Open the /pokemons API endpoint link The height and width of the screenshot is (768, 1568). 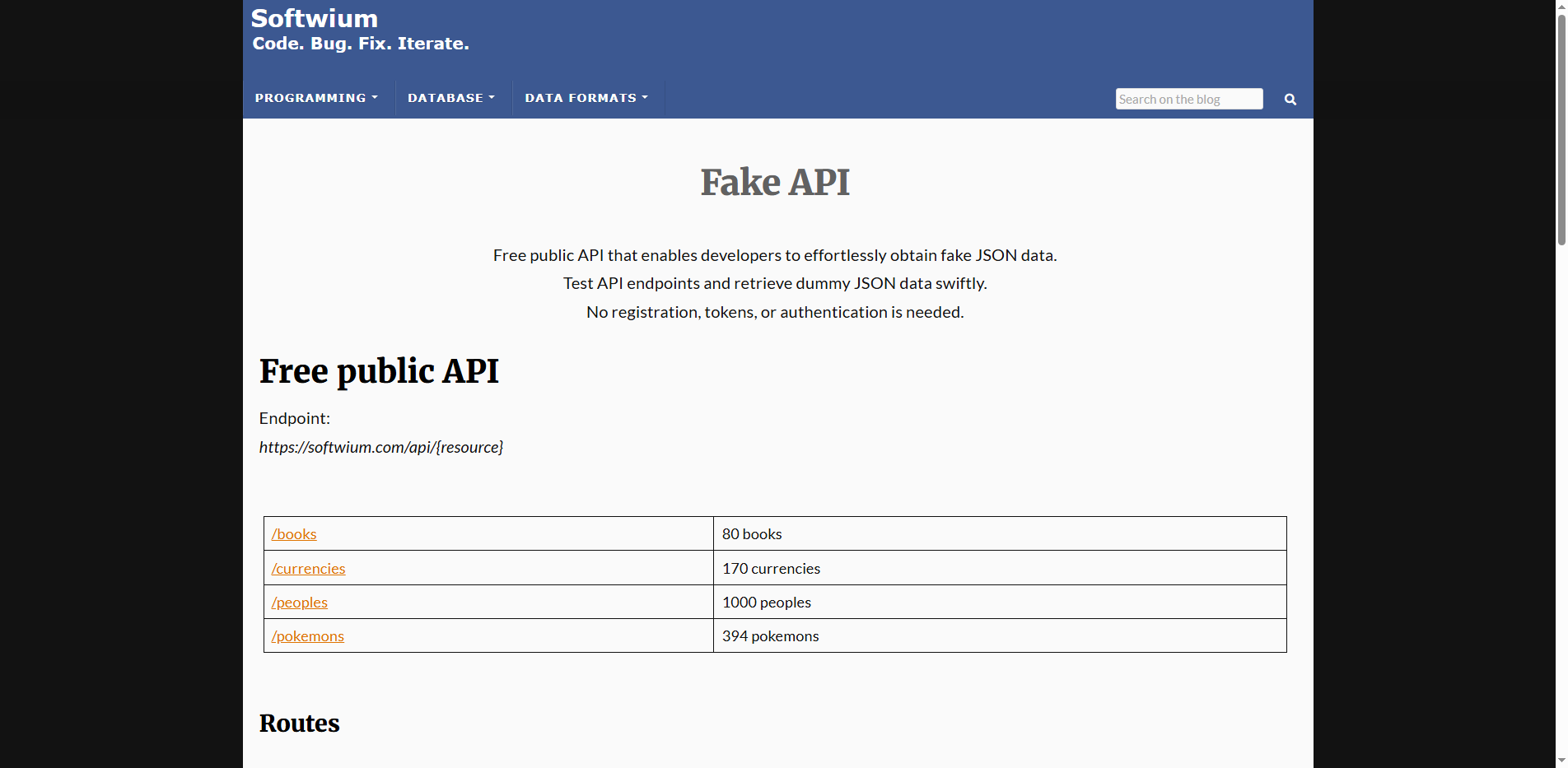coord(307,635)
